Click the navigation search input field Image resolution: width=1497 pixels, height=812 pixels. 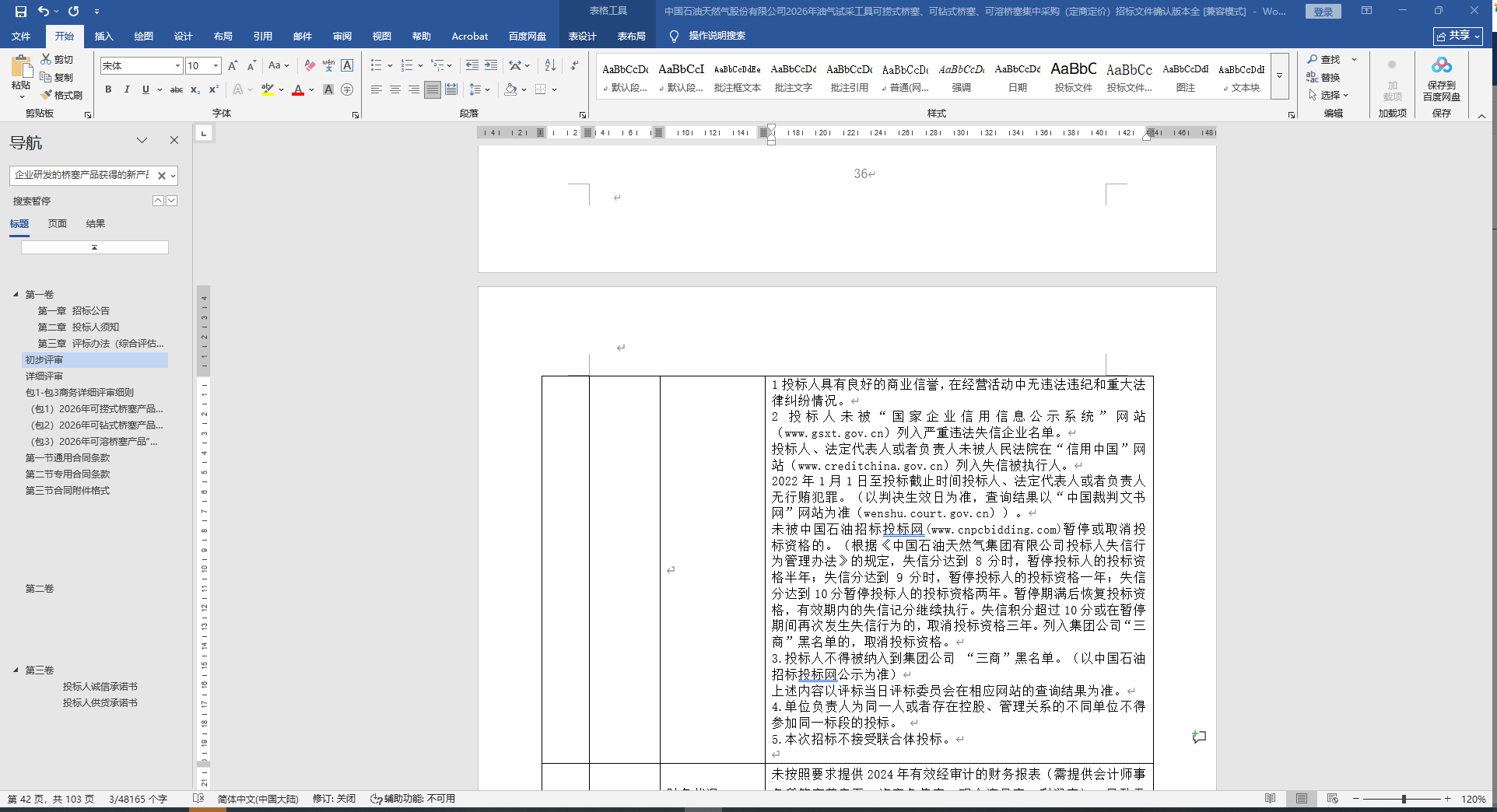pyautogui.click(x=82, y=175)
